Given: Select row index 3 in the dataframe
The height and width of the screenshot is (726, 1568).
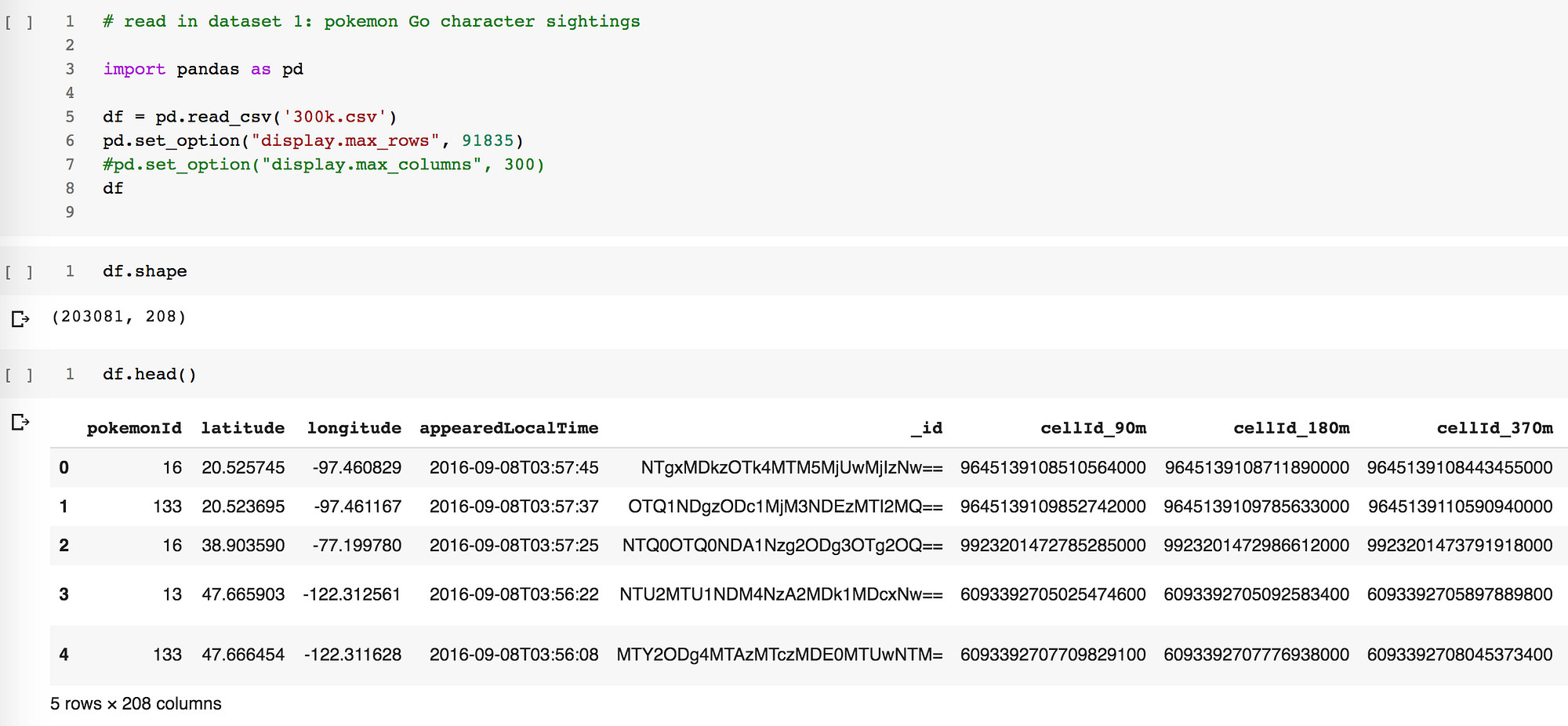Looking at the screenshot, I should [64, 594].
